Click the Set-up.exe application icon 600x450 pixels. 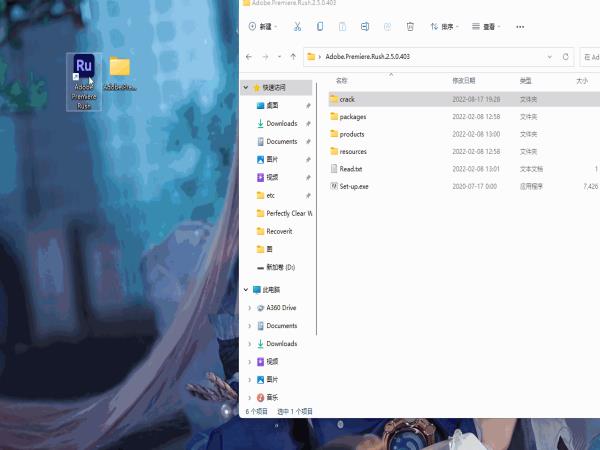334,186
